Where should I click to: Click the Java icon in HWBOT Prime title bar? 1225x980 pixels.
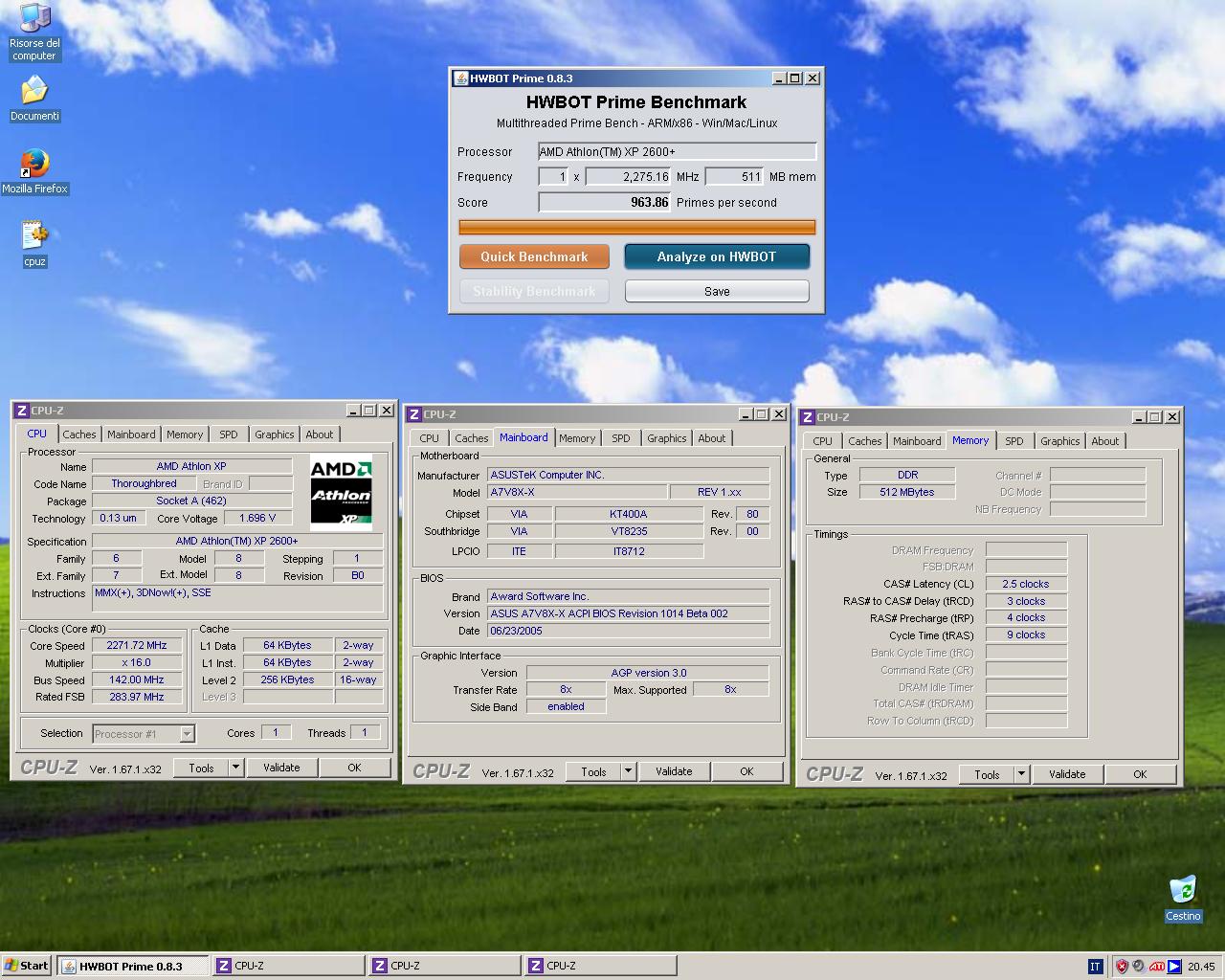tap(460, 78)
